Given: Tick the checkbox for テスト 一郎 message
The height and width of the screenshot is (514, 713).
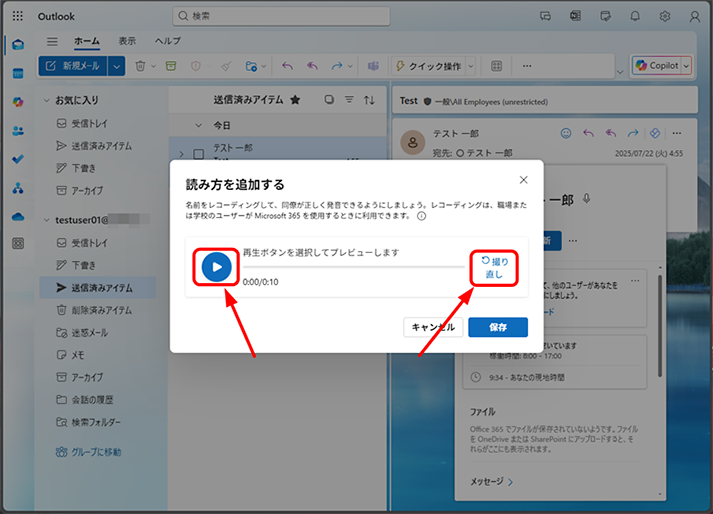Looking at the screenshot, I should pyautogui.click(x=199, y=154).
